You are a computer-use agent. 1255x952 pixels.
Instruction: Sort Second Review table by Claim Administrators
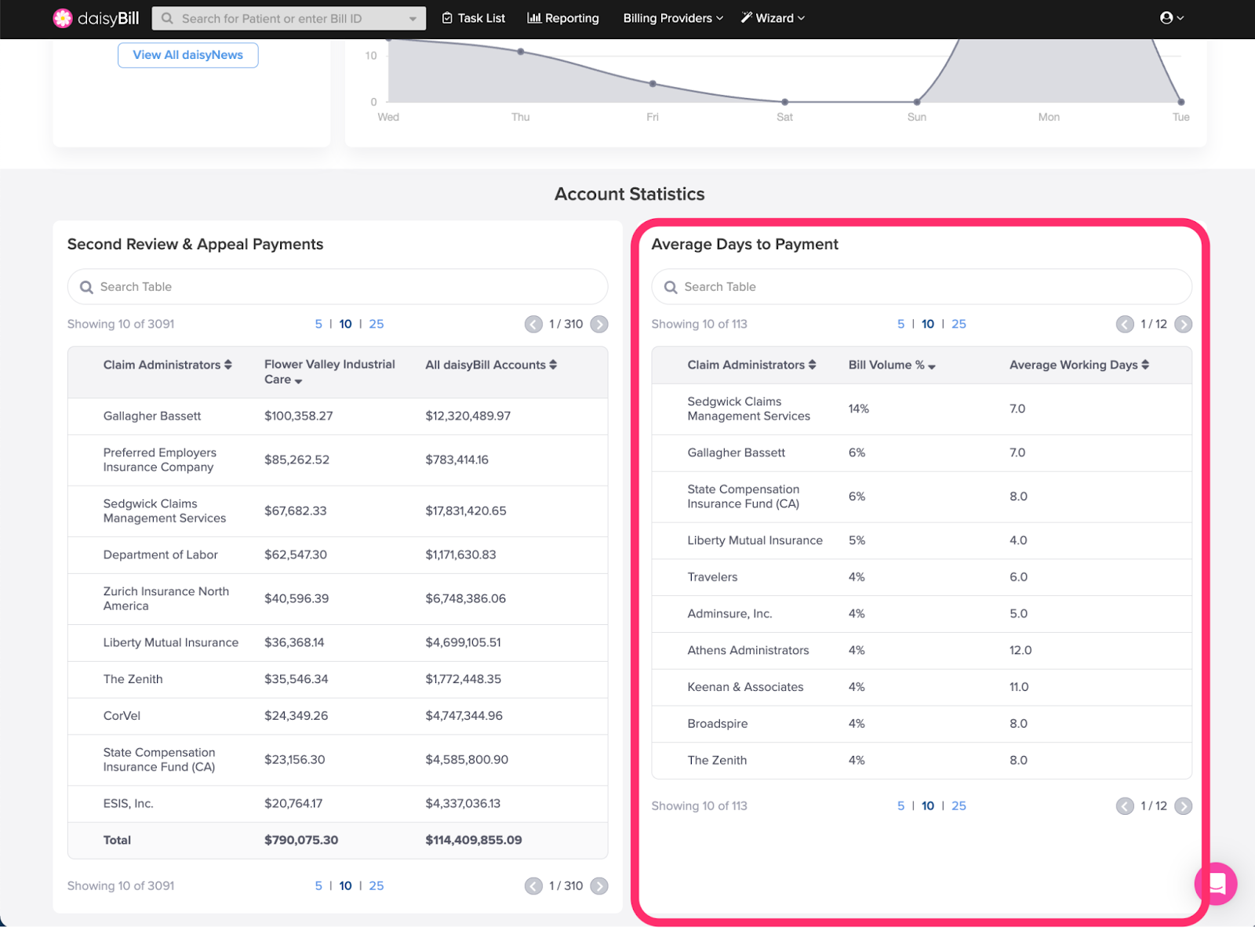pos(167,365)
